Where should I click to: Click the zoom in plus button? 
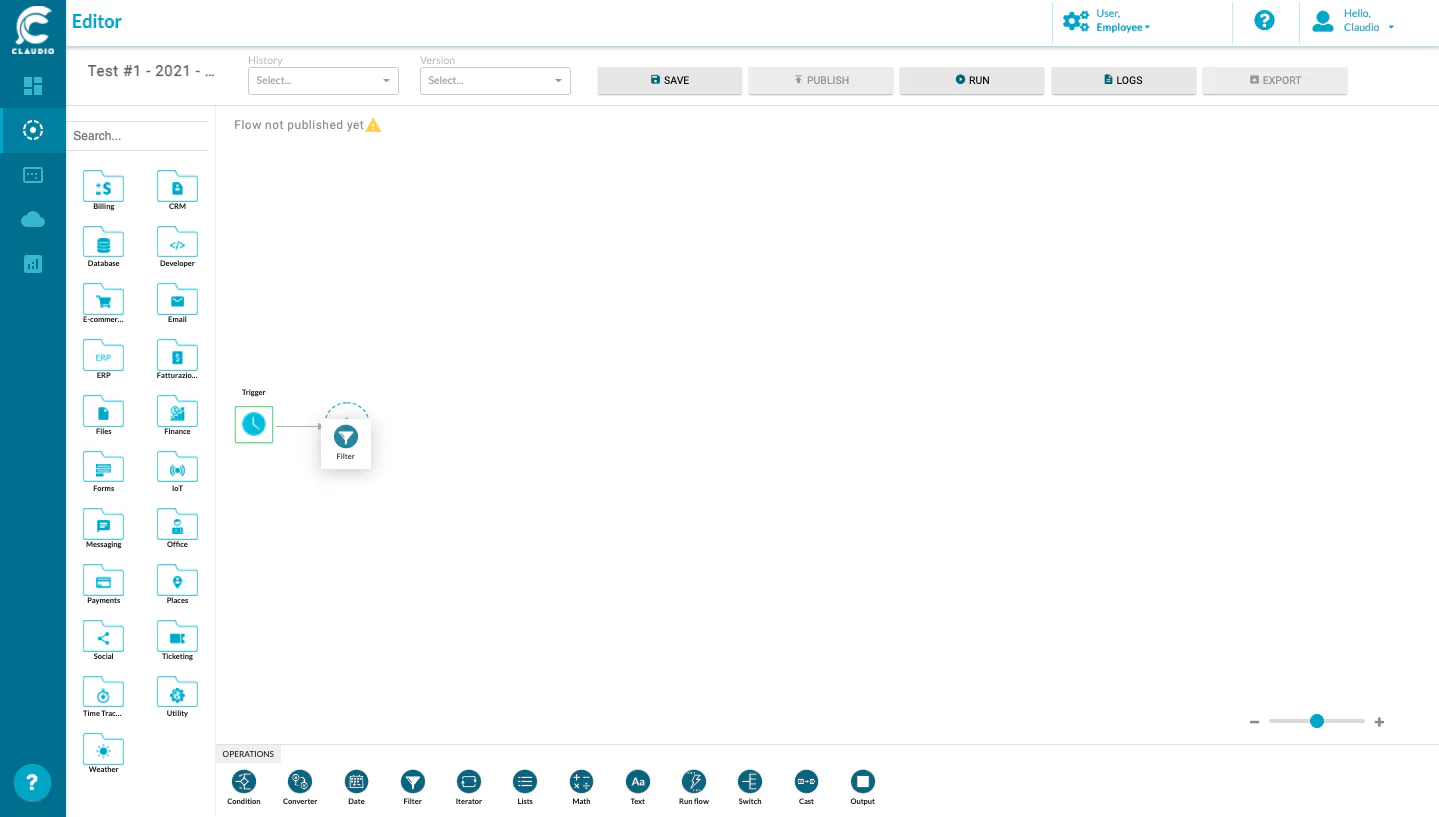click(1379, 722)
